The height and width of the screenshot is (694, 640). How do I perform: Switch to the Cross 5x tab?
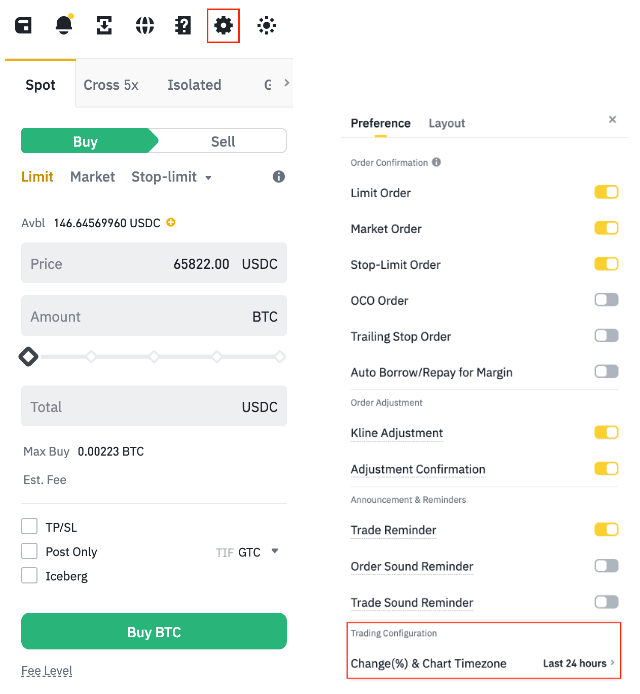[111, 85]
